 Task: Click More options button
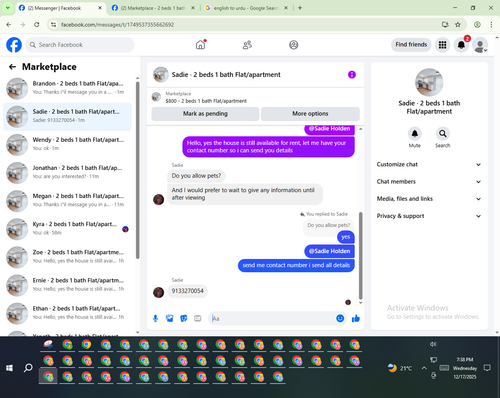(x=310, y=114)
